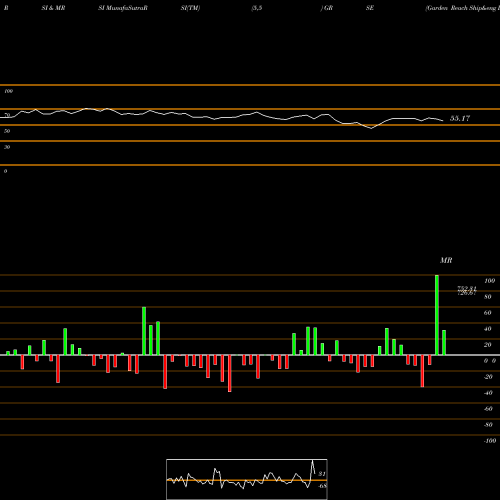Image resolution: width=500 pixels, height=500 pixels.
Task: Click the -80 label on MR axis
Action: click(x=488, y=425)
